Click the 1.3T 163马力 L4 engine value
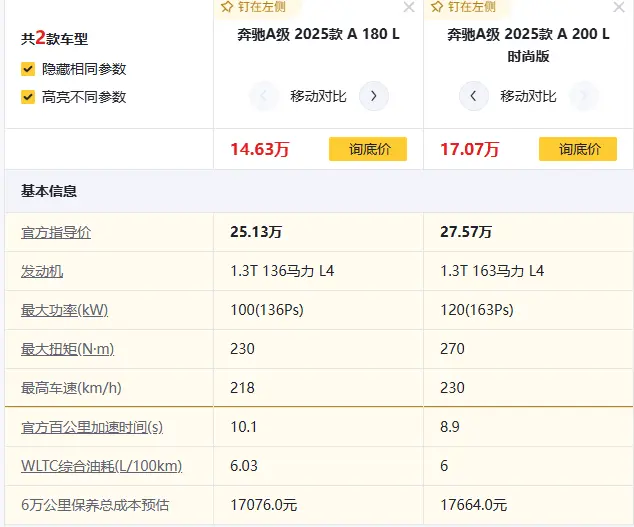Viewport: 634px width, 527px height. pos(492,271)
